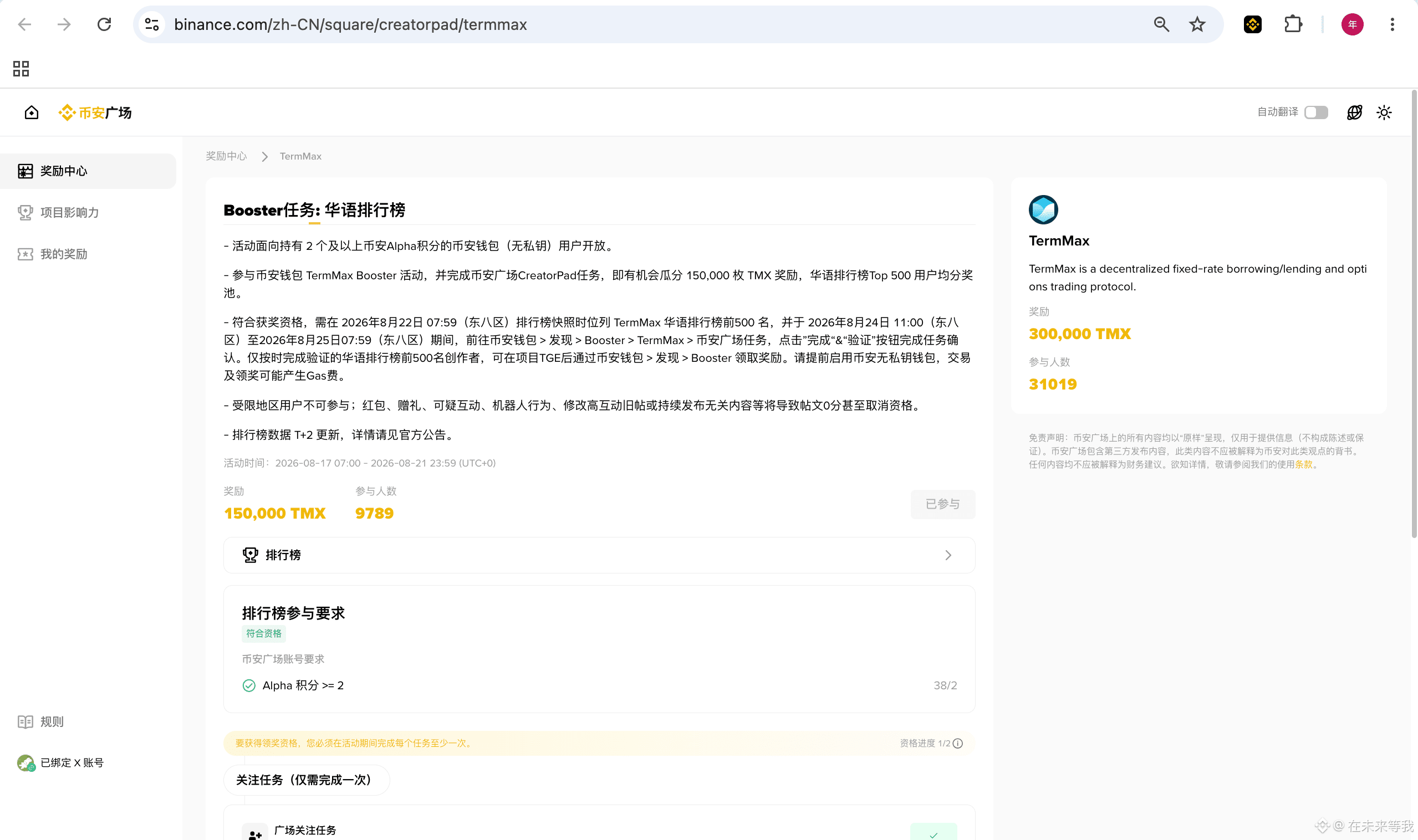Click the page vertical scrollbar
The width and height of the screenshot is (1418, 840).
click(1414, 314)
